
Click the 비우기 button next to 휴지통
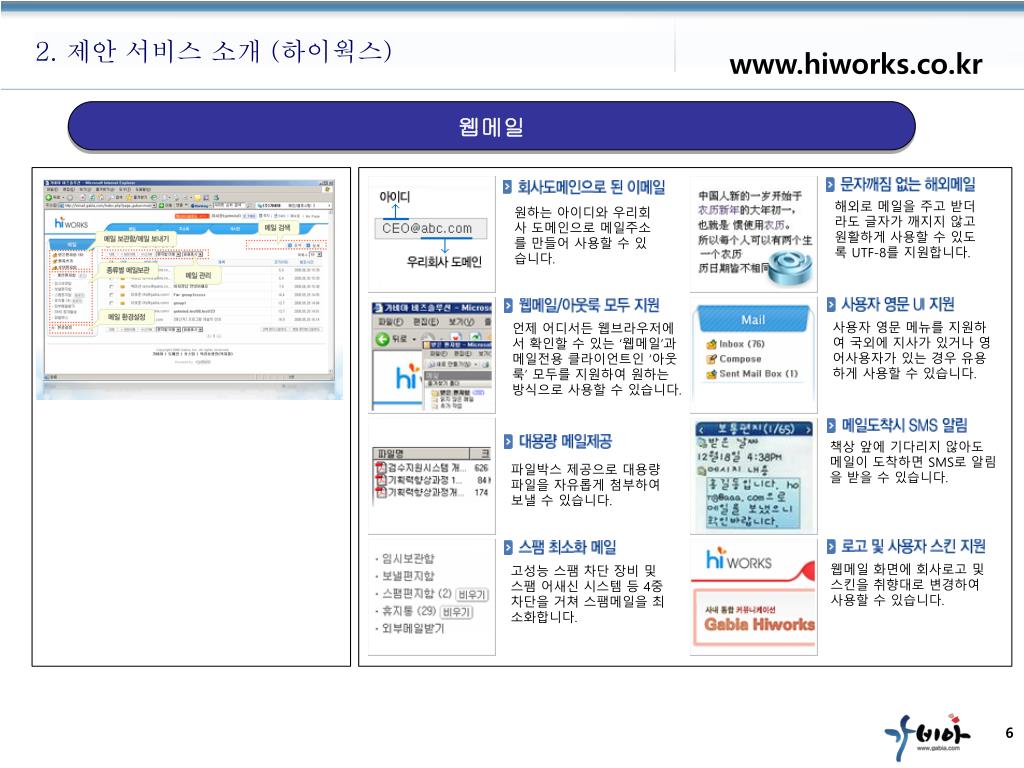point(456,612)
